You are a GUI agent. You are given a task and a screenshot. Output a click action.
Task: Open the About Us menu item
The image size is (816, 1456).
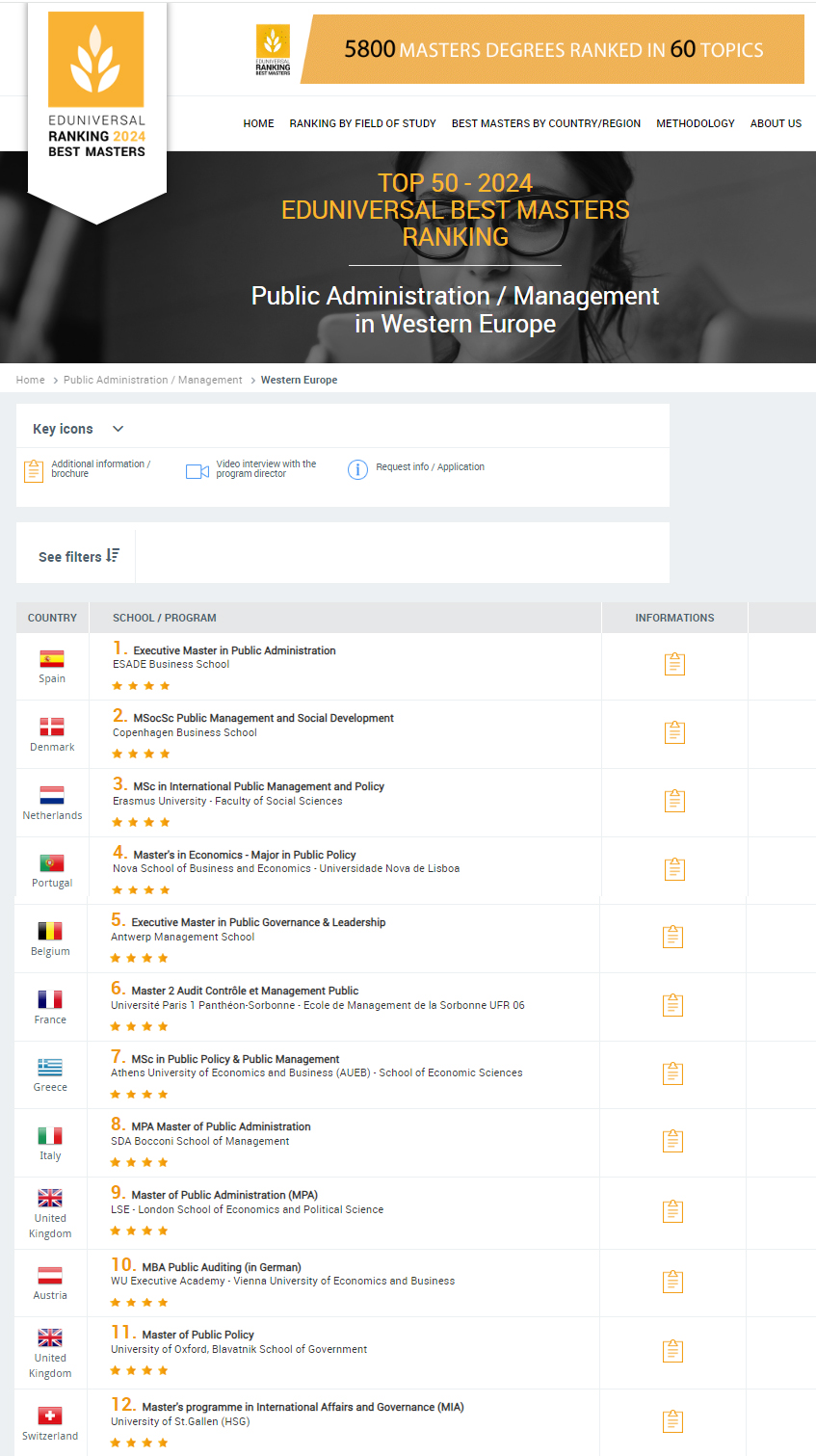(776, 123)
